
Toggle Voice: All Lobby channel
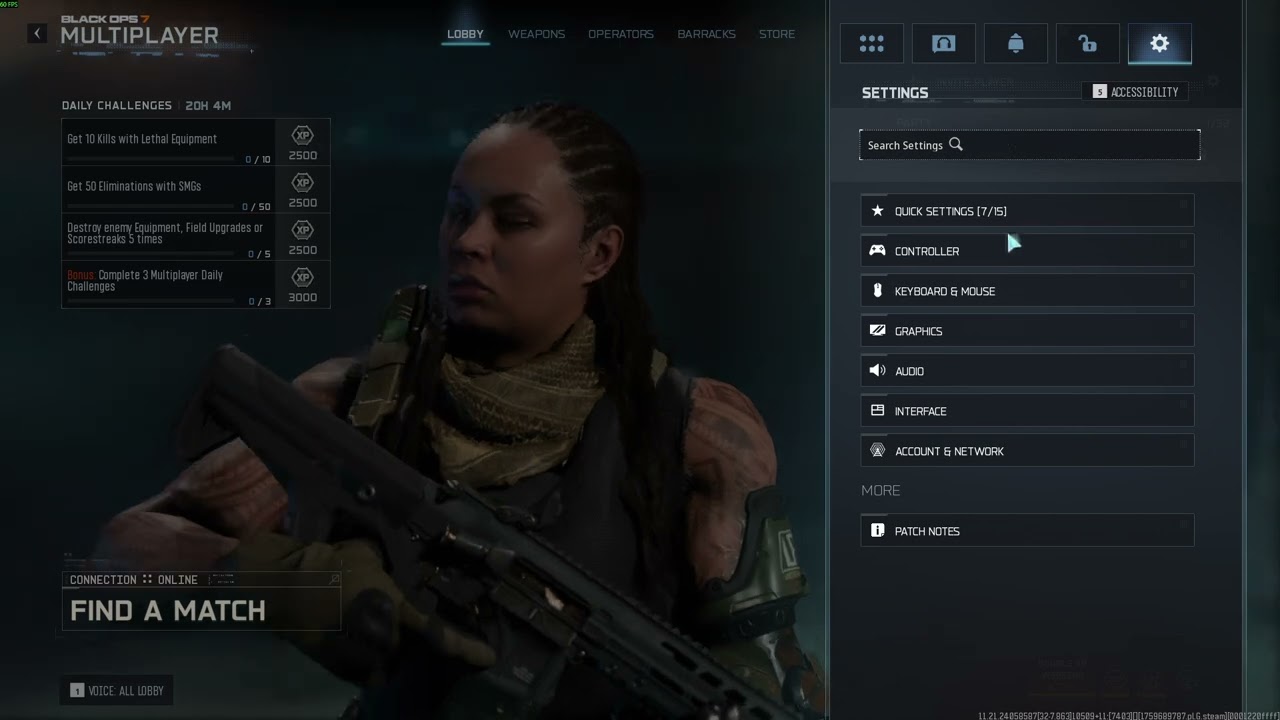click(117, 690)
